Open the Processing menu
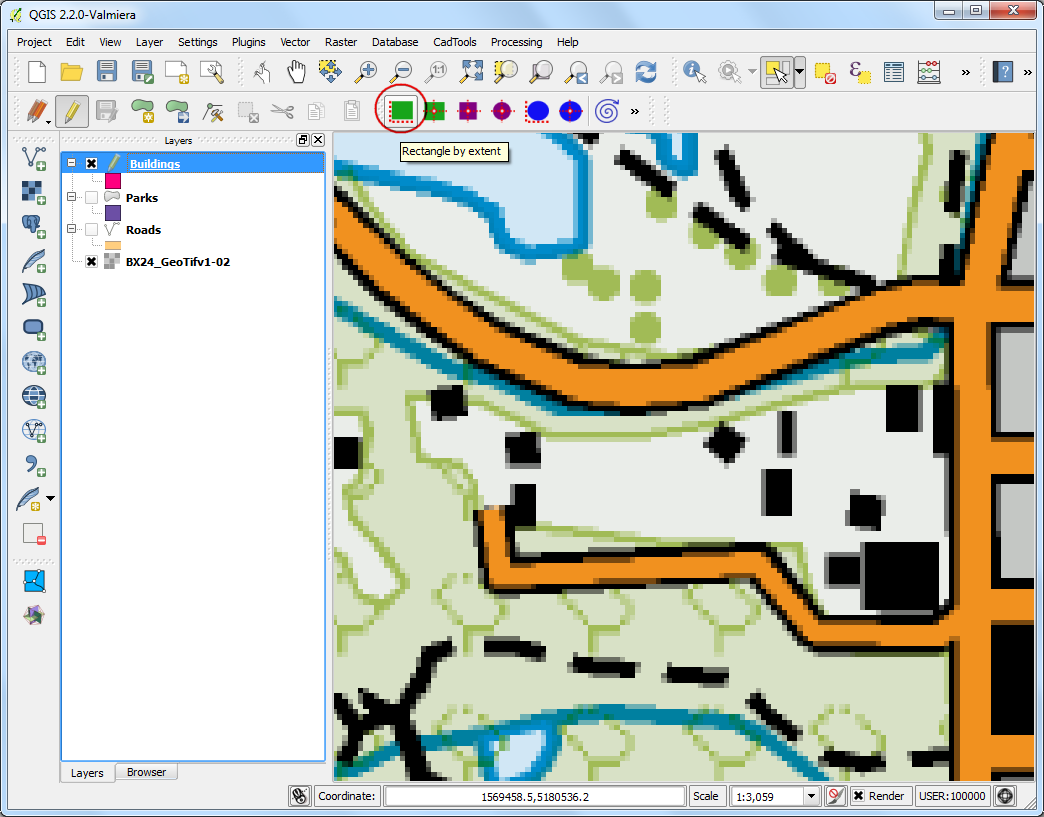 (517, 42)
